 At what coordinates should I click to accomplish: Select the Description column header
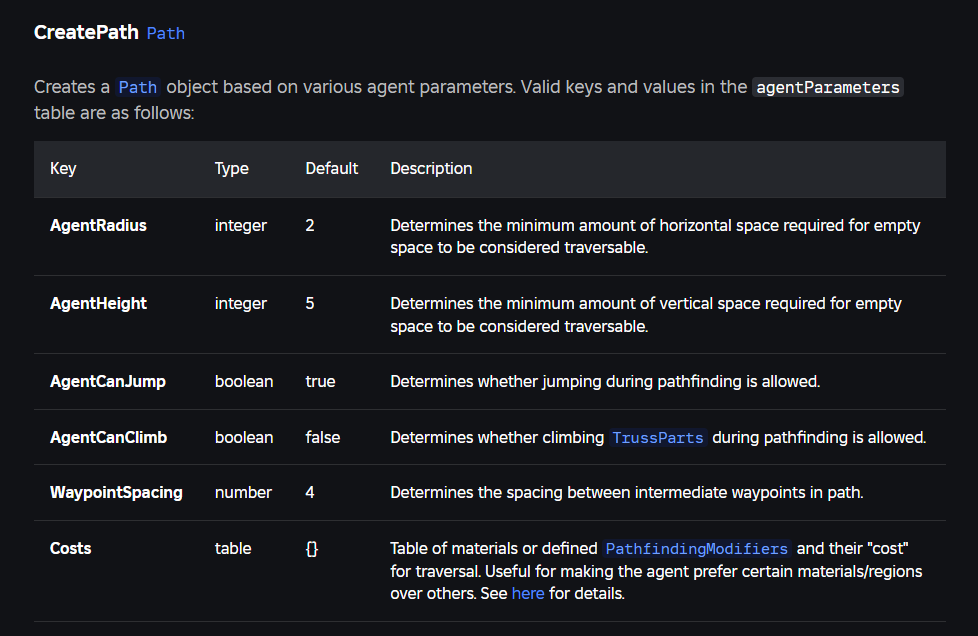pyautogui.click(x=431, y=168)
